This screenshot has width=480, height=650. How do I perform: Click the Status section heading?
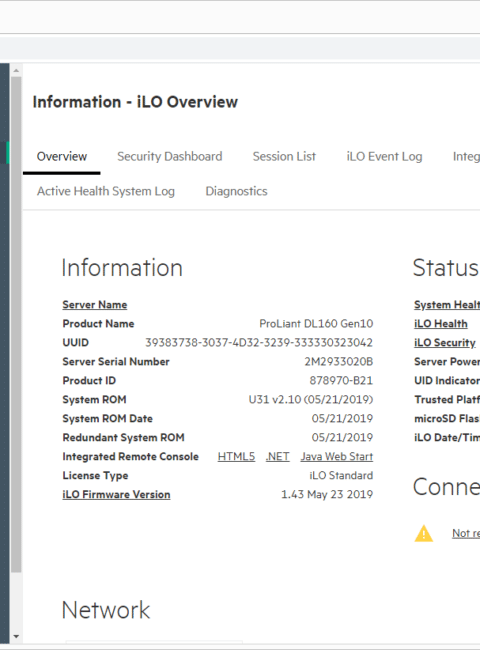[x=446, y=268]
